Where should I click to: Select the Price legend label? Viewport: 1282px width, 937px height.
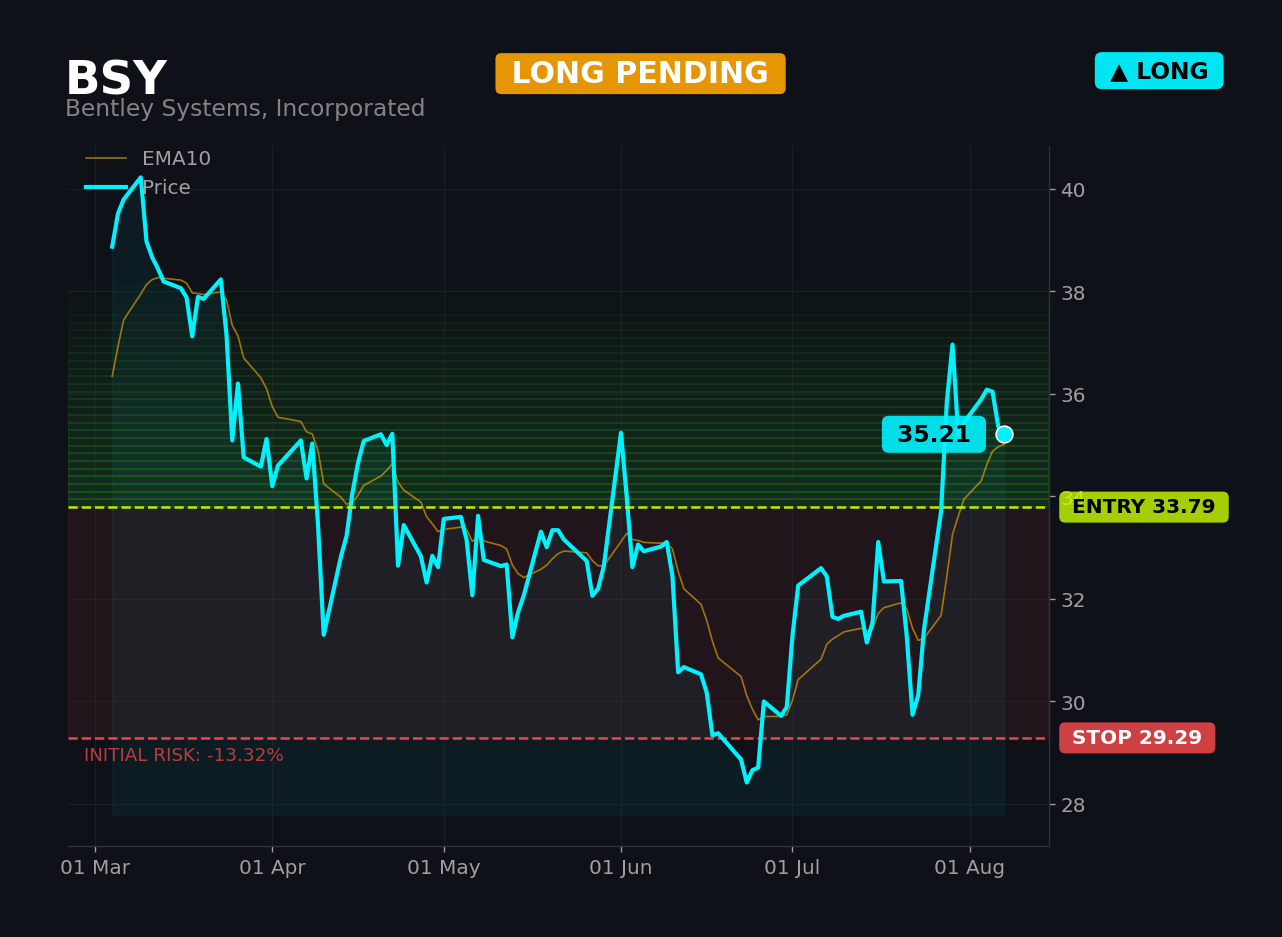pos(166,188)
